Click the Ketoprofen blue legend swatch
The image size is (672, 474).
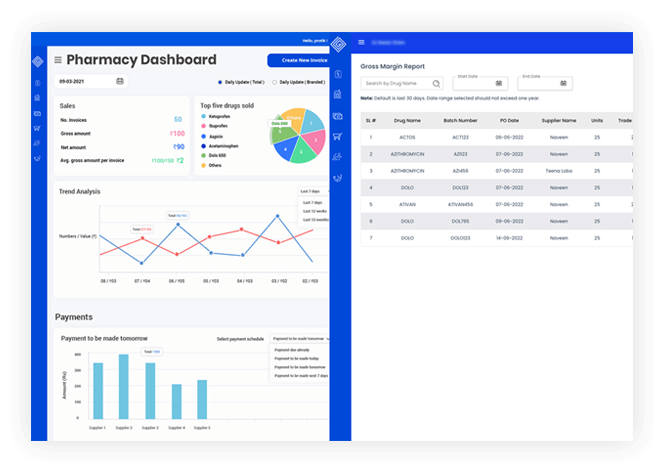[x=204, y=116]
